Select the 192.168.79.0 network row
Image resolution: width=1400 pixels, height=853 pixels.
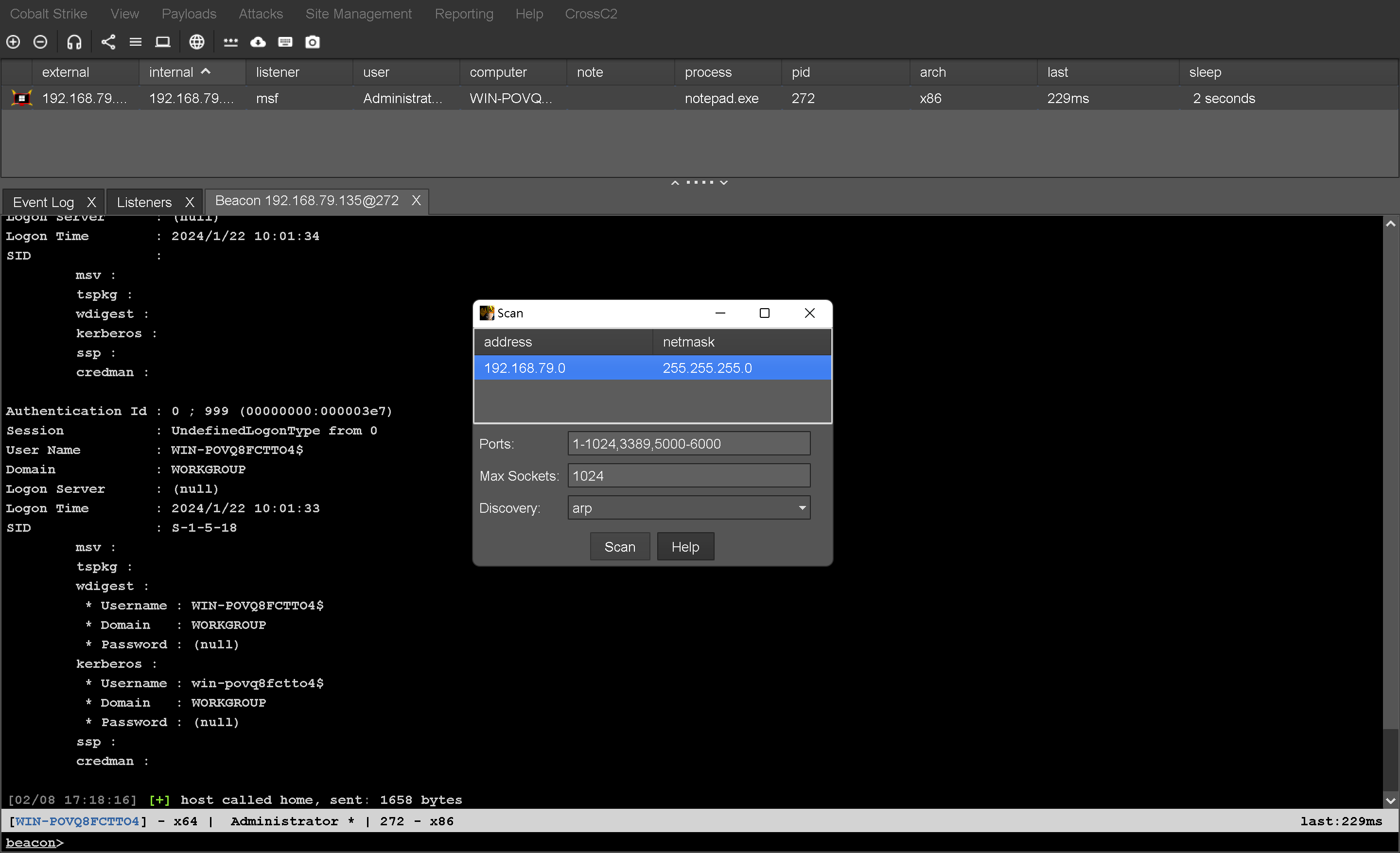click(652, 368)
